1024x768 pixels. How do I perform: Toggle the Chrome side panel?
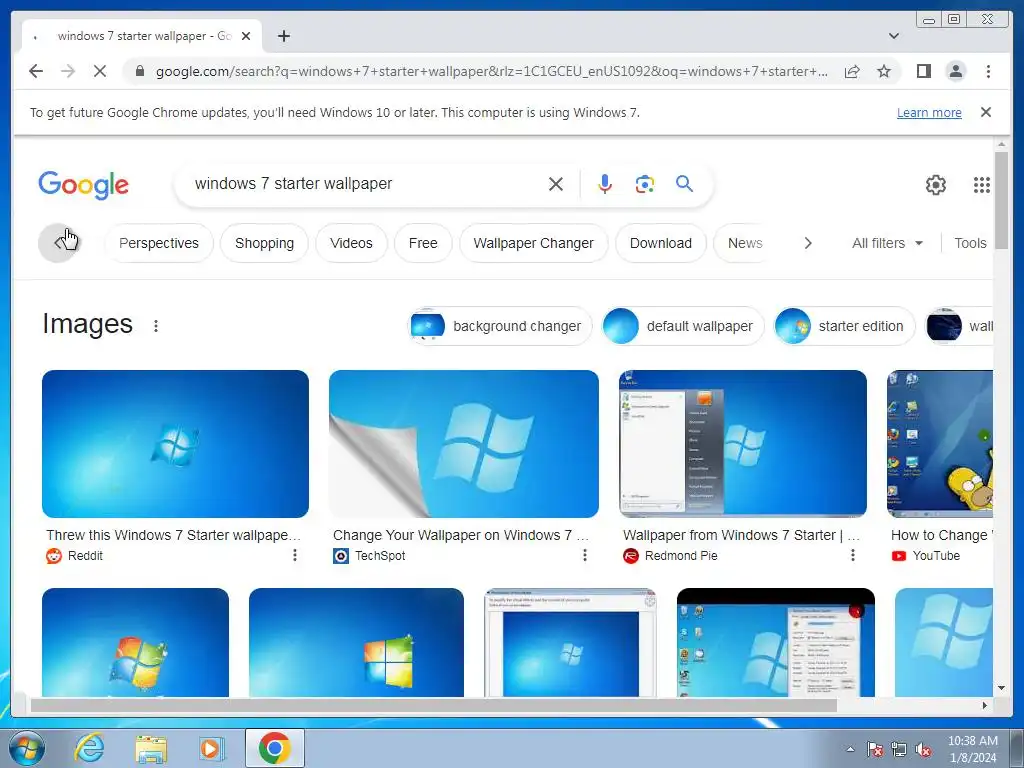pyautogui.click(x=923, y=71)
